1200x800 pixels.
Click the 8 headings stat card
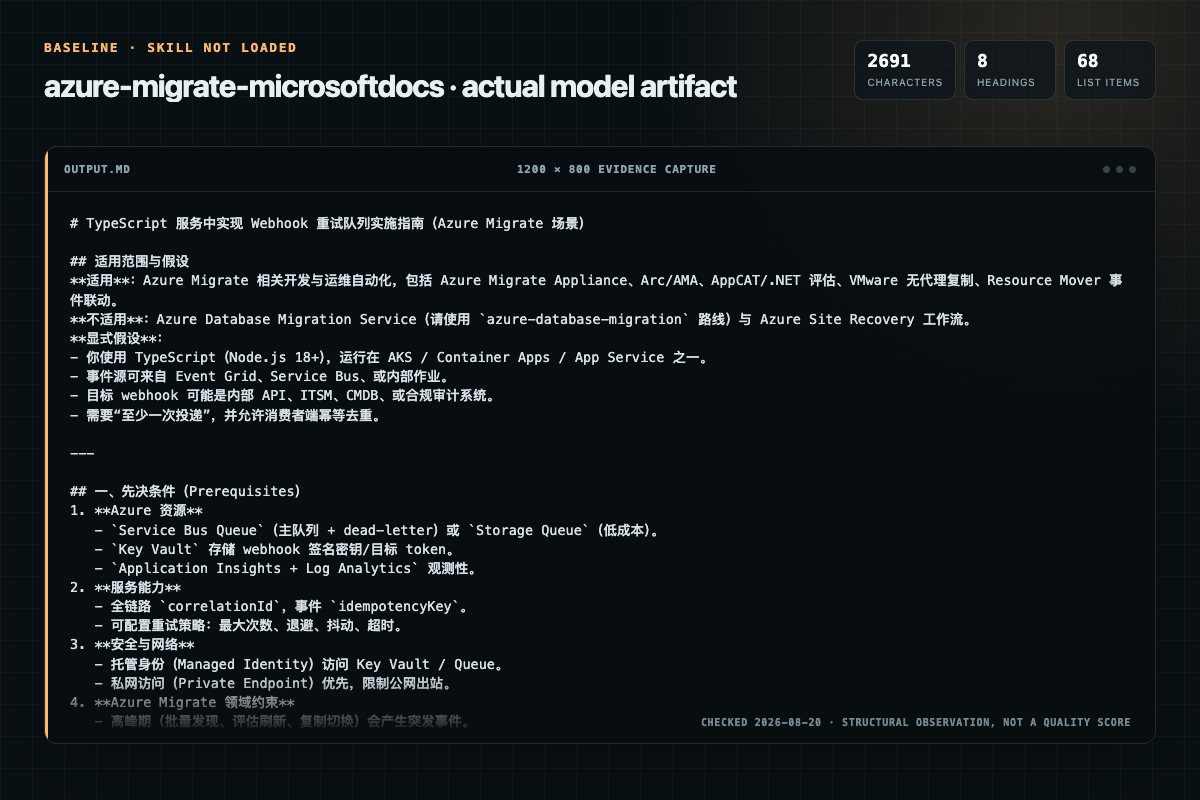coord(1010,70)
